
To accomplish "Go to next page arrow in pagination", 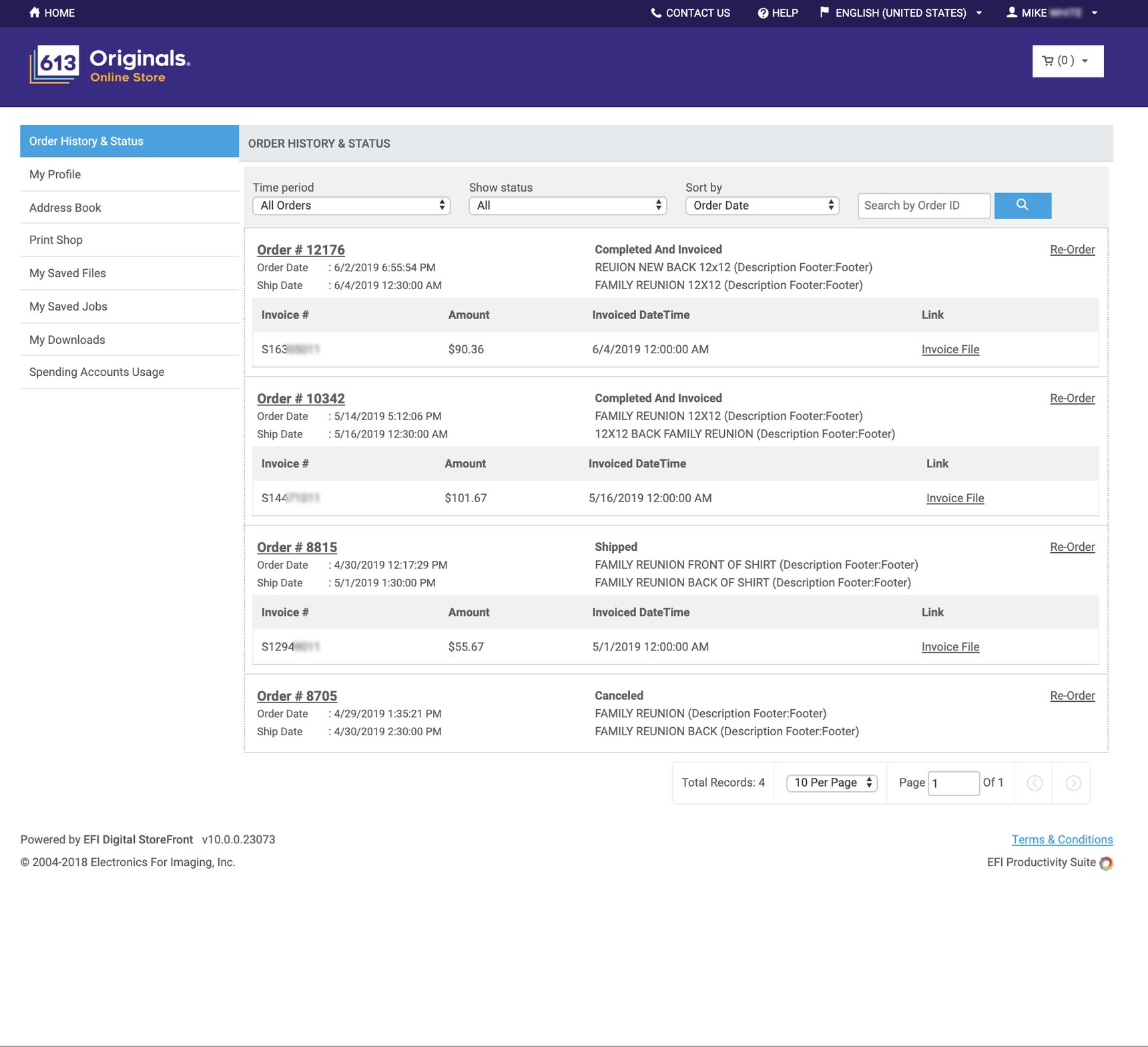I will [1073, 783].
